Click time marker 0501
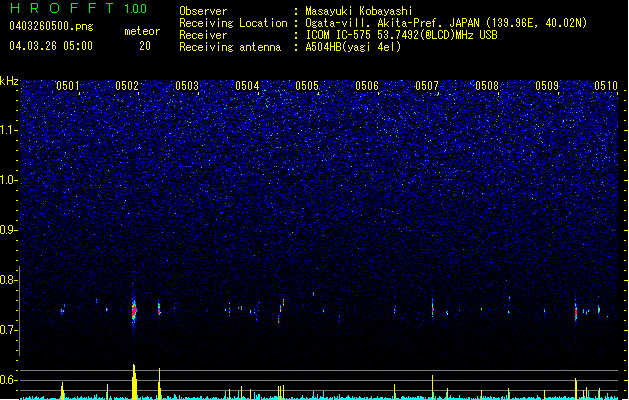The width and height of the screenshot is (629, 400). 67,86
